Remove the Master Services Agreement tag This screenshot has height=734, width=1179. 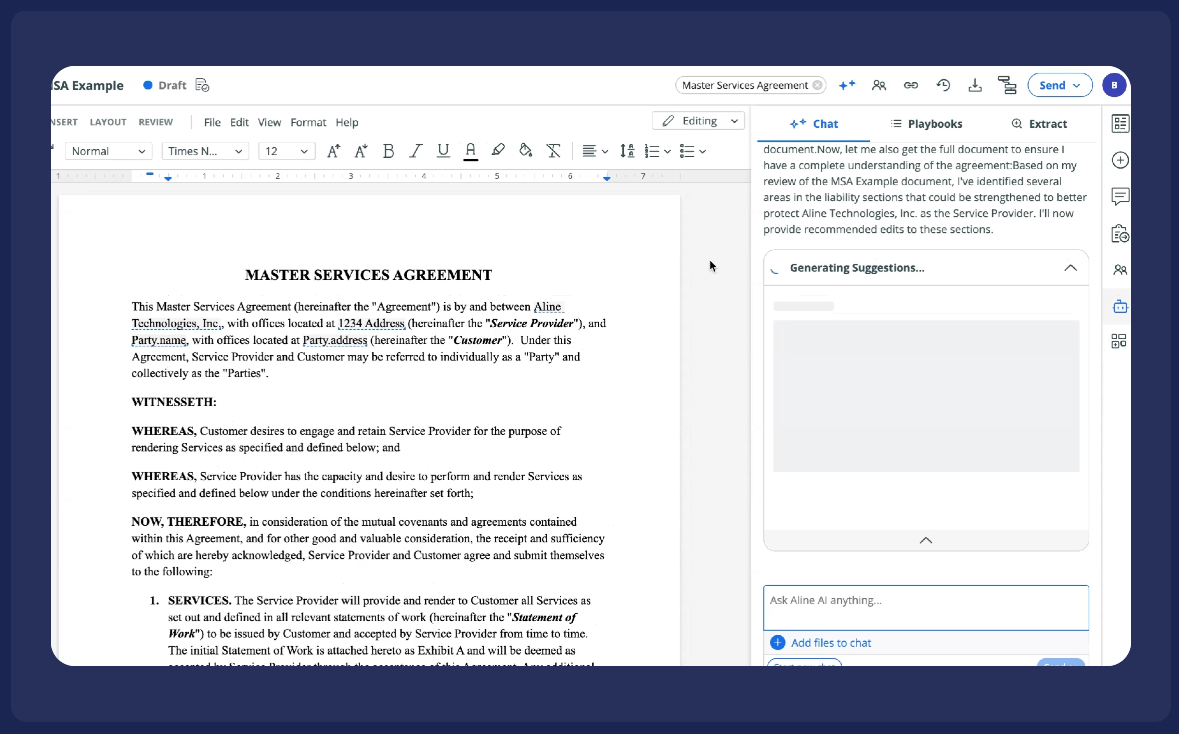pos(817,85)
